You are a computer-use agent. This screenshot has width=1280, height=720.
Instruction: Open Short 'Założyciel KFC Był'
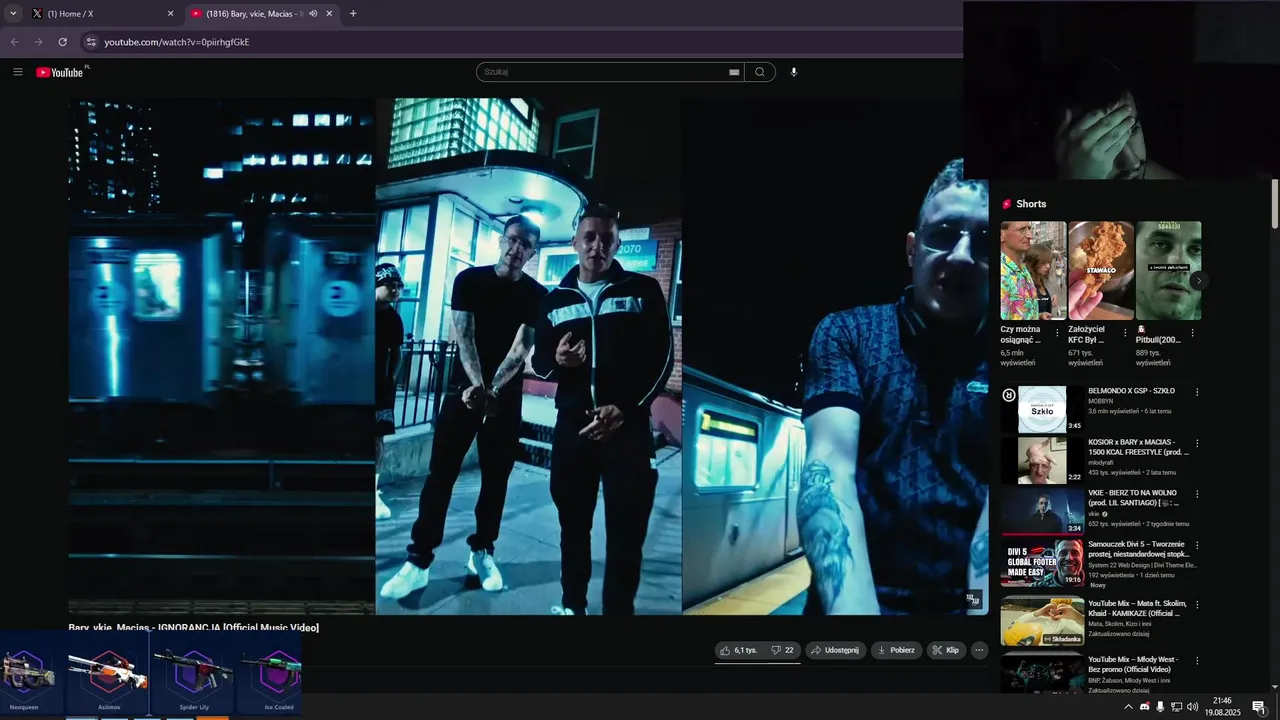1101,271
